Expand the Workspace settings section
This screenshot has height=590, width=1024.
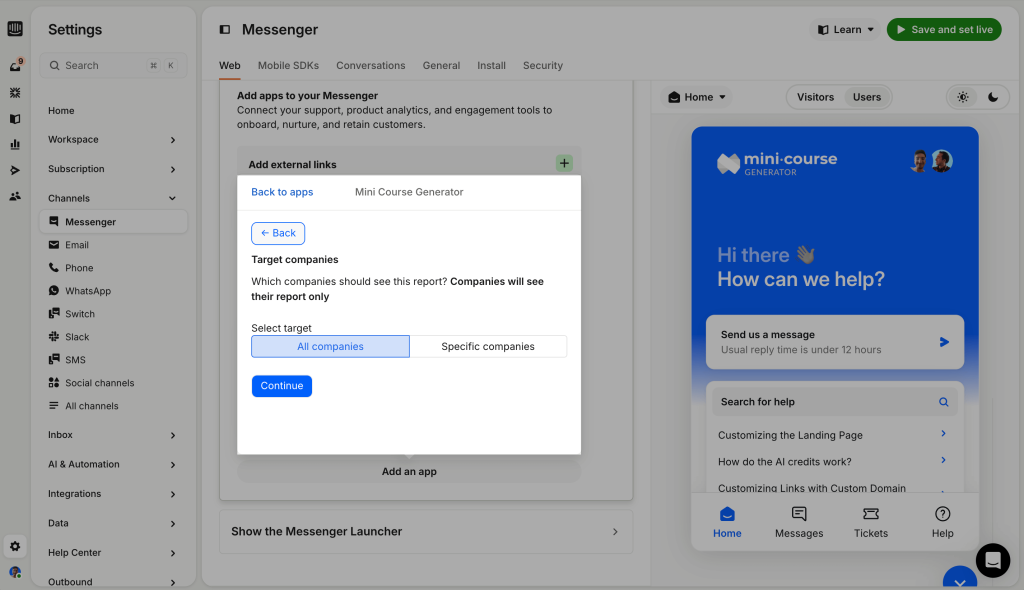[x=112, y=140]
